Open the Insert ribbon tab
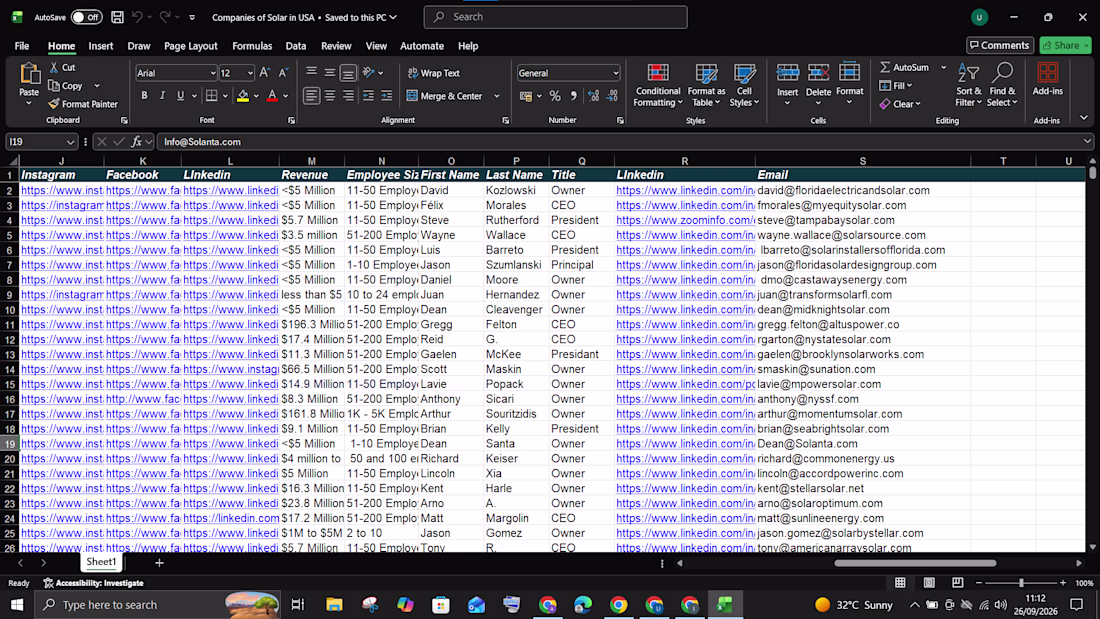The width and height of the screenshot is (1100, 619). coord(100,46)
